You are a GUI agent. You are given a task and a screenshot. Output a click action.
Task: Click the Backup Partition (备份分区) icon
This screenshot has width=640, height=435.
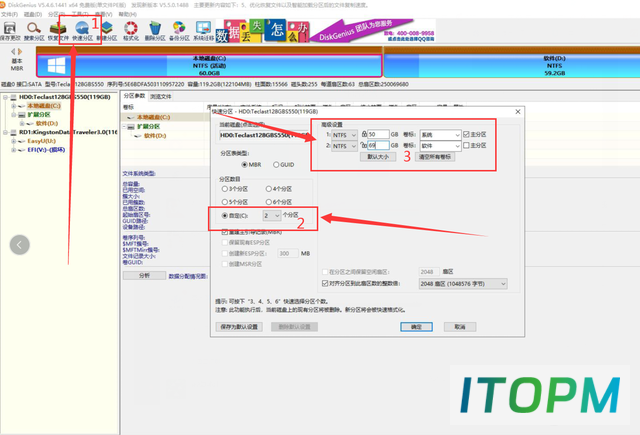click(x=179, y=31)
